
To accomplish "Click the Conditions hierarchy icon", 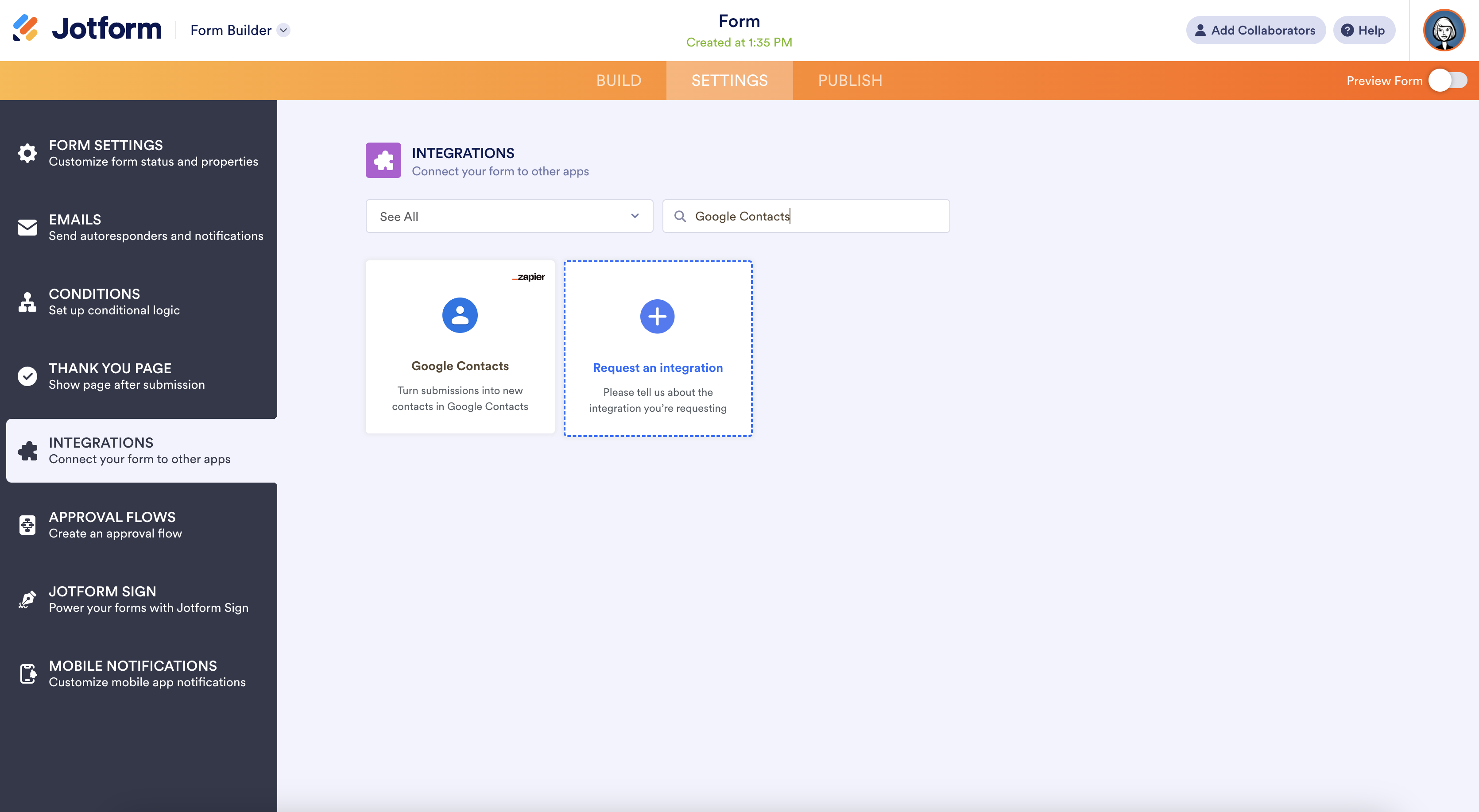I will point(27,302).
